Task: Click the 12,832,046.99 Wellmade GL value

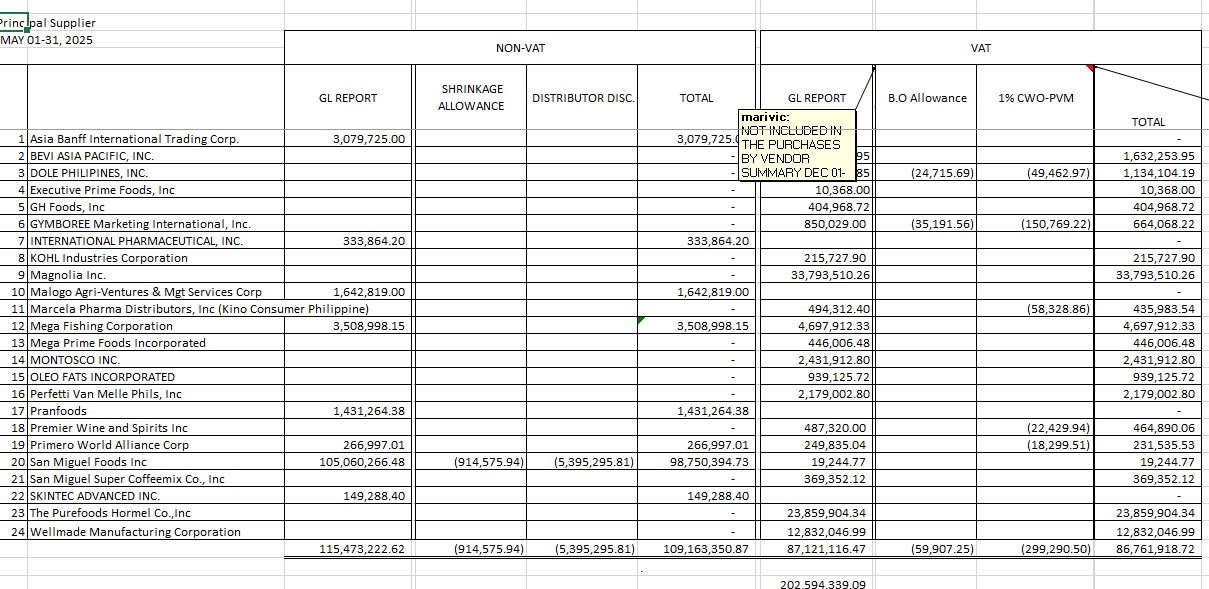Action: pyautogui.click(x=818, y=532)
